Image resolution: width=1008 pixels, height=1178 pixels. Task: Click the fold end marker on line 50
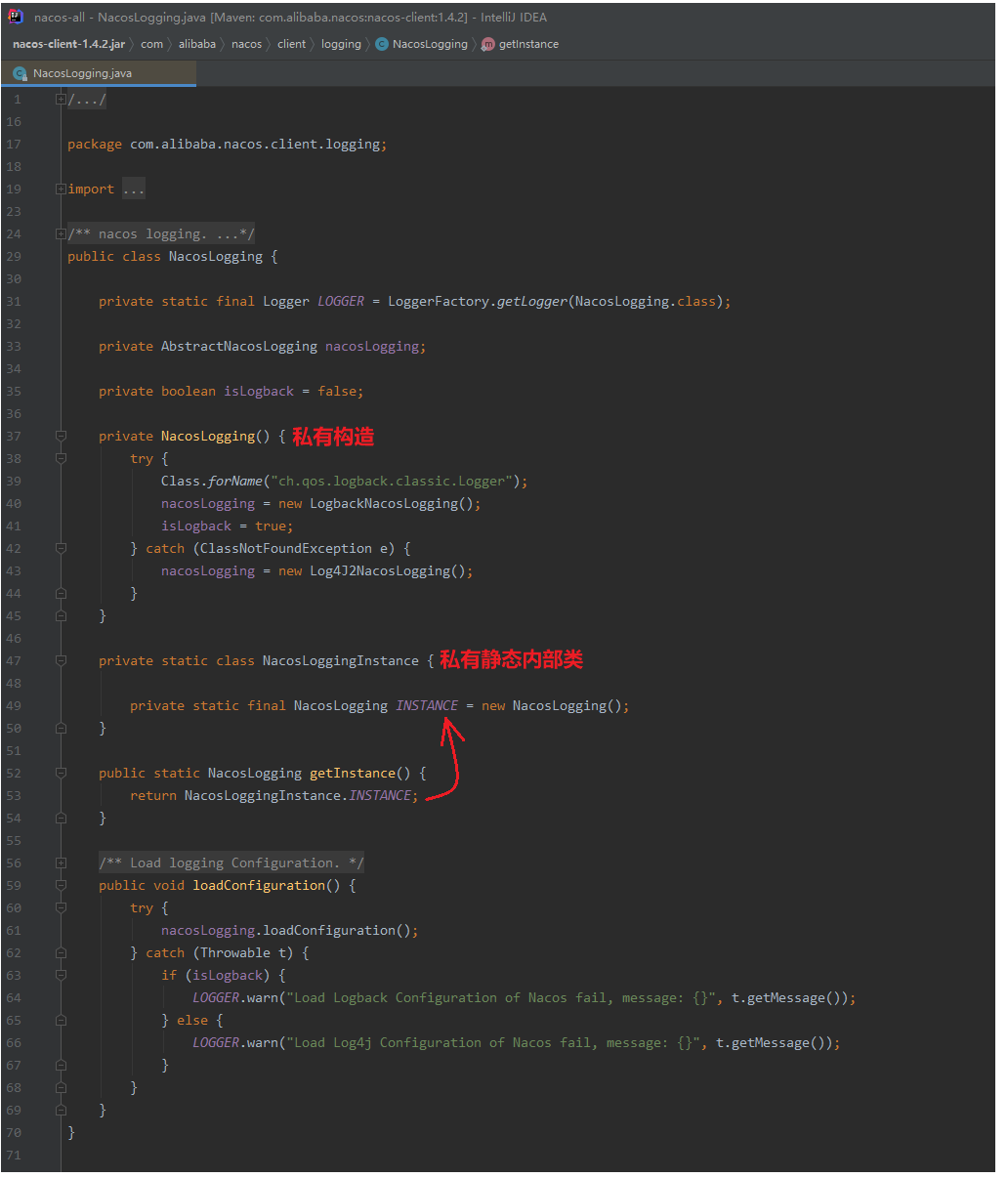pos(61,728)
